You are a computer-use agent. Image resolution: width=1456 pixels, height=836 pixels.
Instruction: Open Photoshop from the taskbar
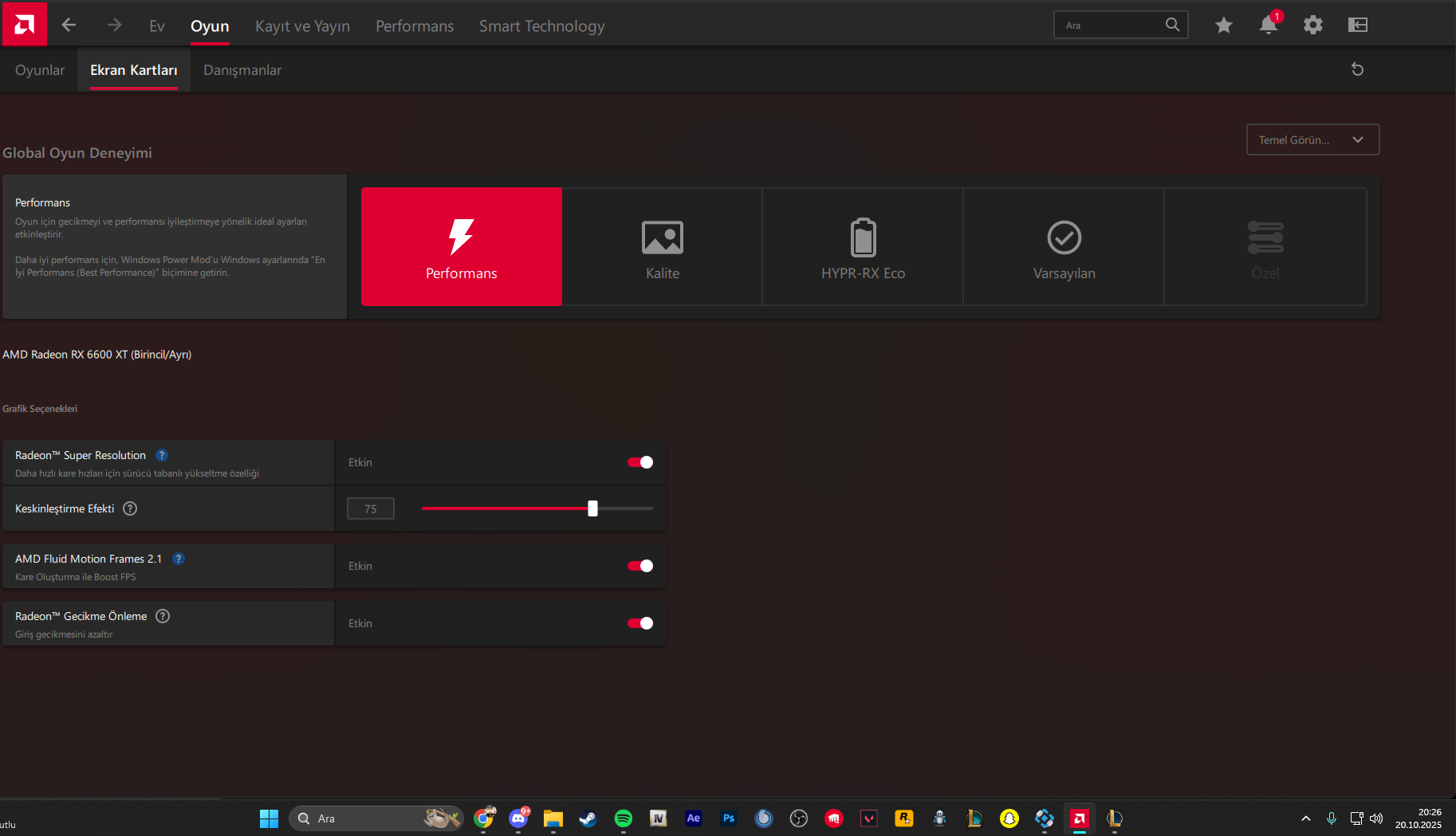(x=729, y=818)
